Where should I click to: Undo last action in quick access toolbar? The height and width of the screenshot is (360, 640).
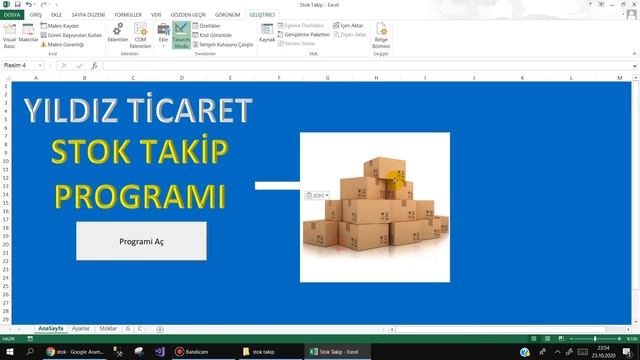tap(28, 4)
